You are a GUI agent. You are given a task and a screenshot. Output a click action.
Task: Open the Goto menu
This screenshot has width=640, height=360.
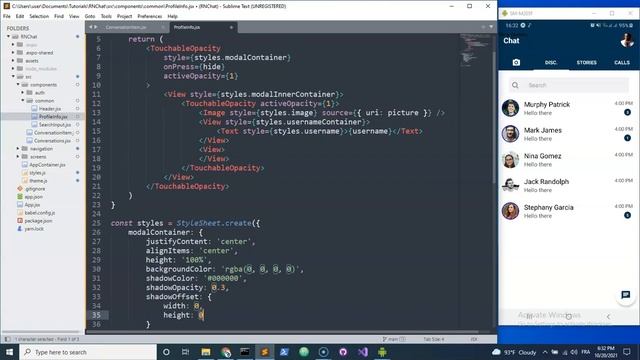[x=90, y=16]
